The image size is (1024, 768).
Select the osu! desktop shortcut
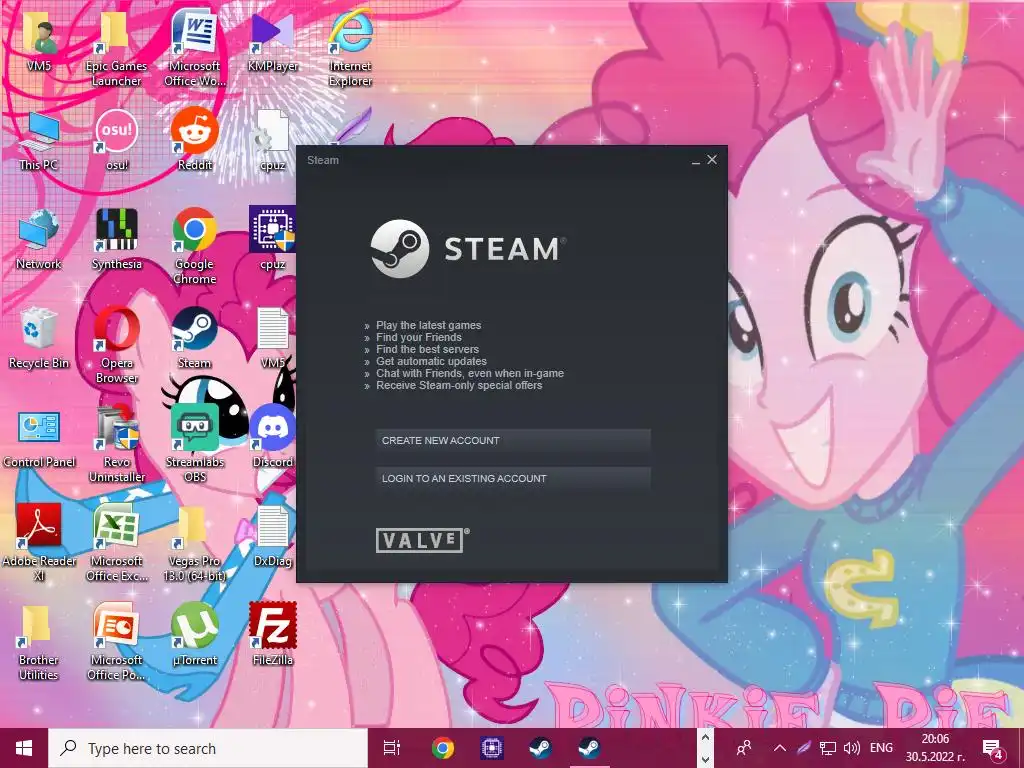click(116, 140)
